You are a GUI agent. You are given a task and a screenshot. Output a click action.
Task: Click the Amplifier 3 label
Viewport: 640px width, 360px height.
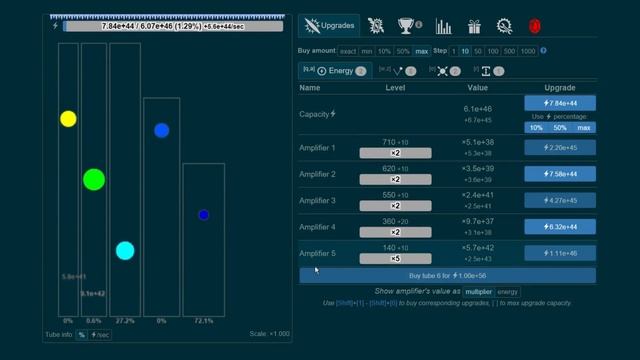[317, 200]
